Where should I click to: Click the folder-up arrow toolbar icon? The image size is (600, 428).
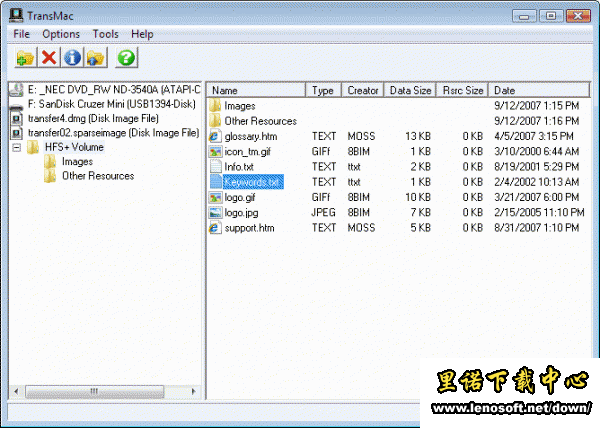96,58
